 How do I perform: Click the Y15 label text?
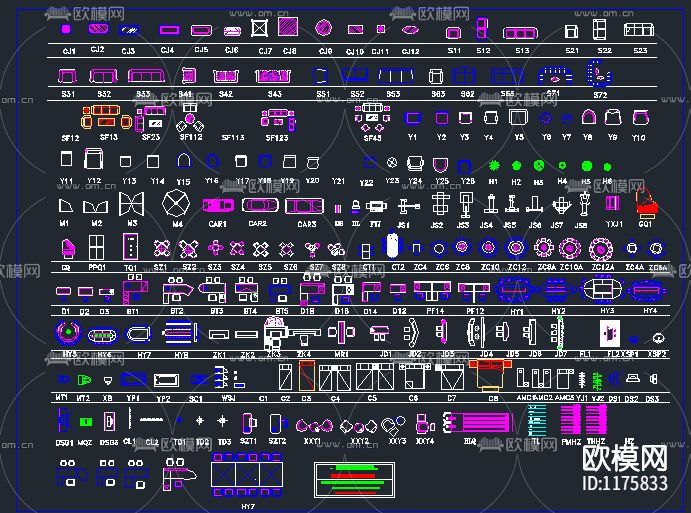(183, 181)
